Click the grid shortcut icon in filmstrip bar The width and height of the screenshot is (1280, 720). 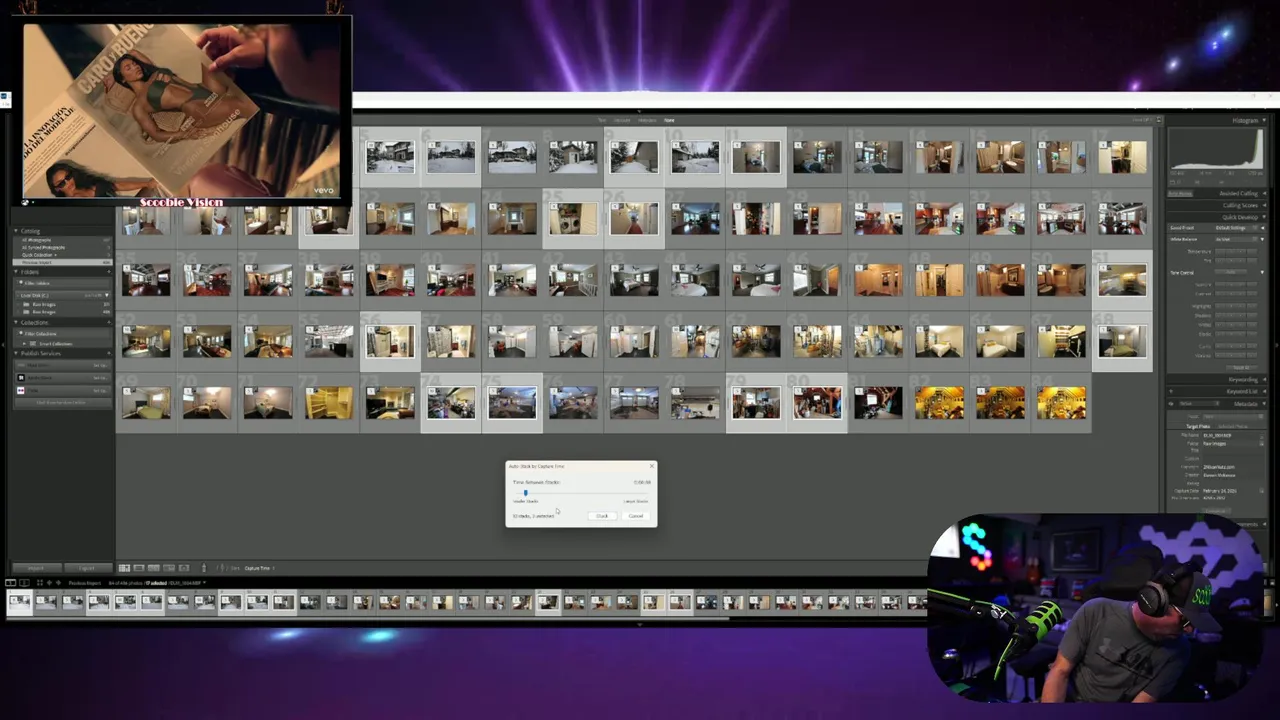39,582
